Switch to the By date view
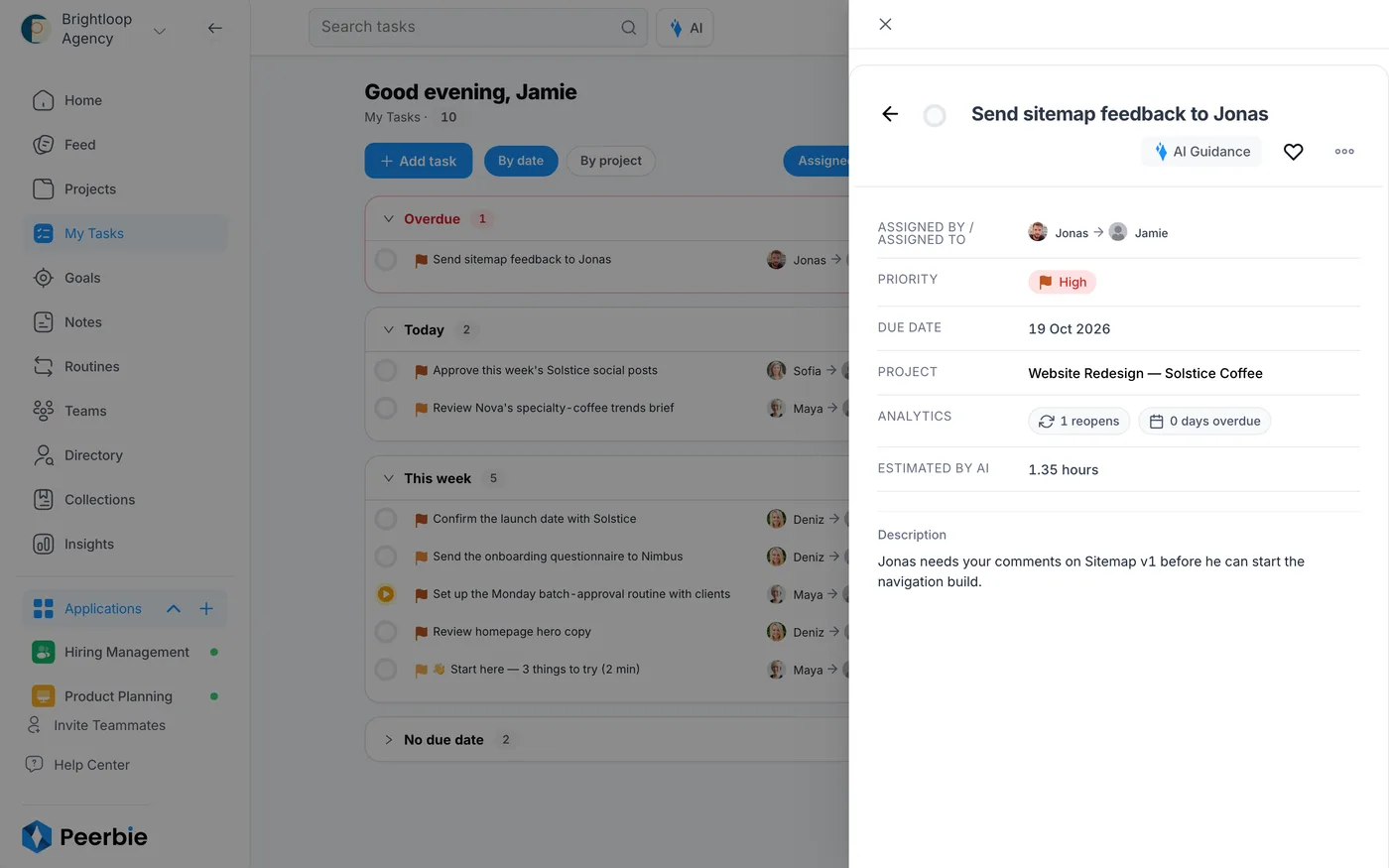Screen dimensions: 1389x868 tap(521, 161)
